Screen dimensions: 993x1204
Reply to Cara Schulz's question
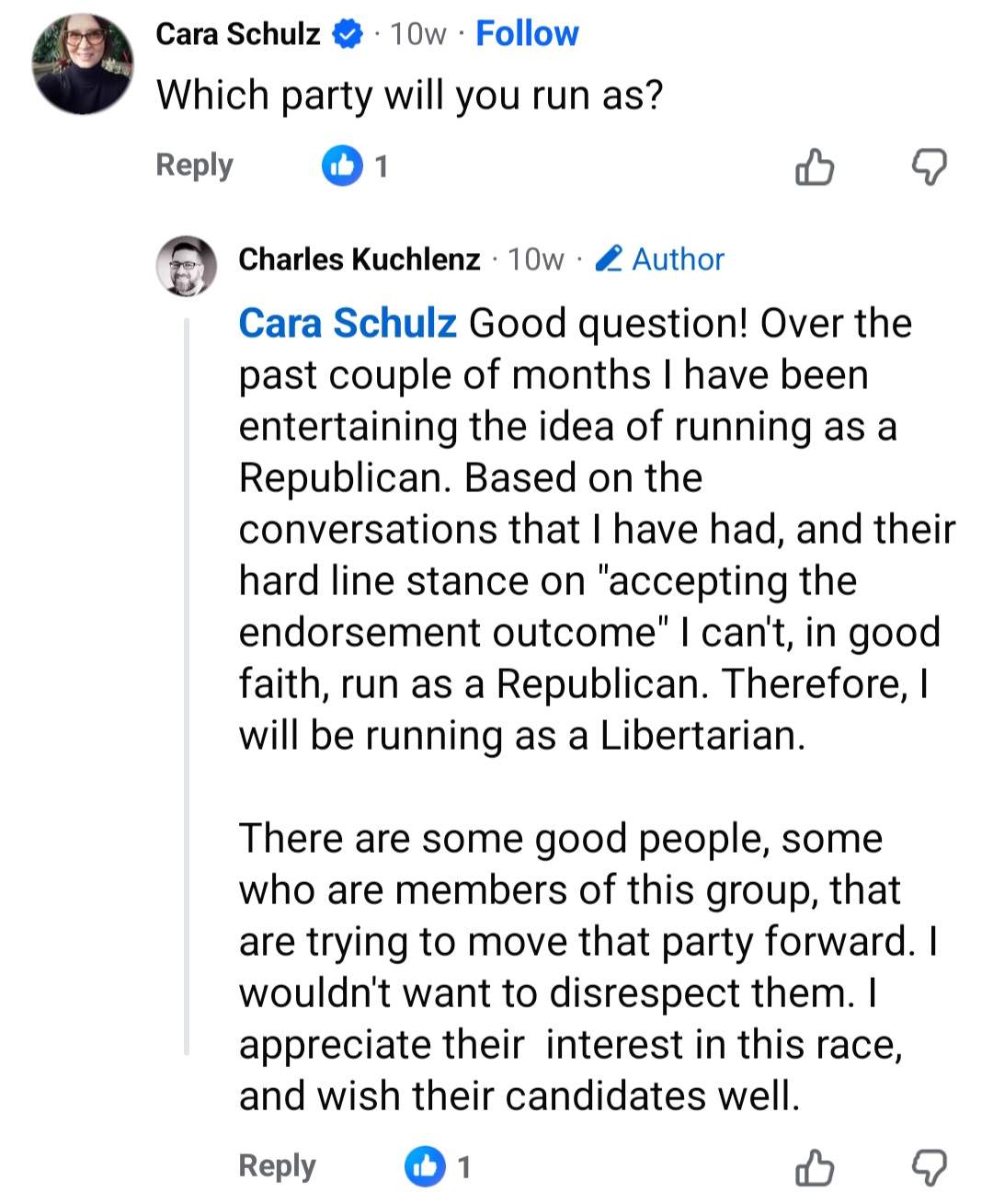click(194, 166)
